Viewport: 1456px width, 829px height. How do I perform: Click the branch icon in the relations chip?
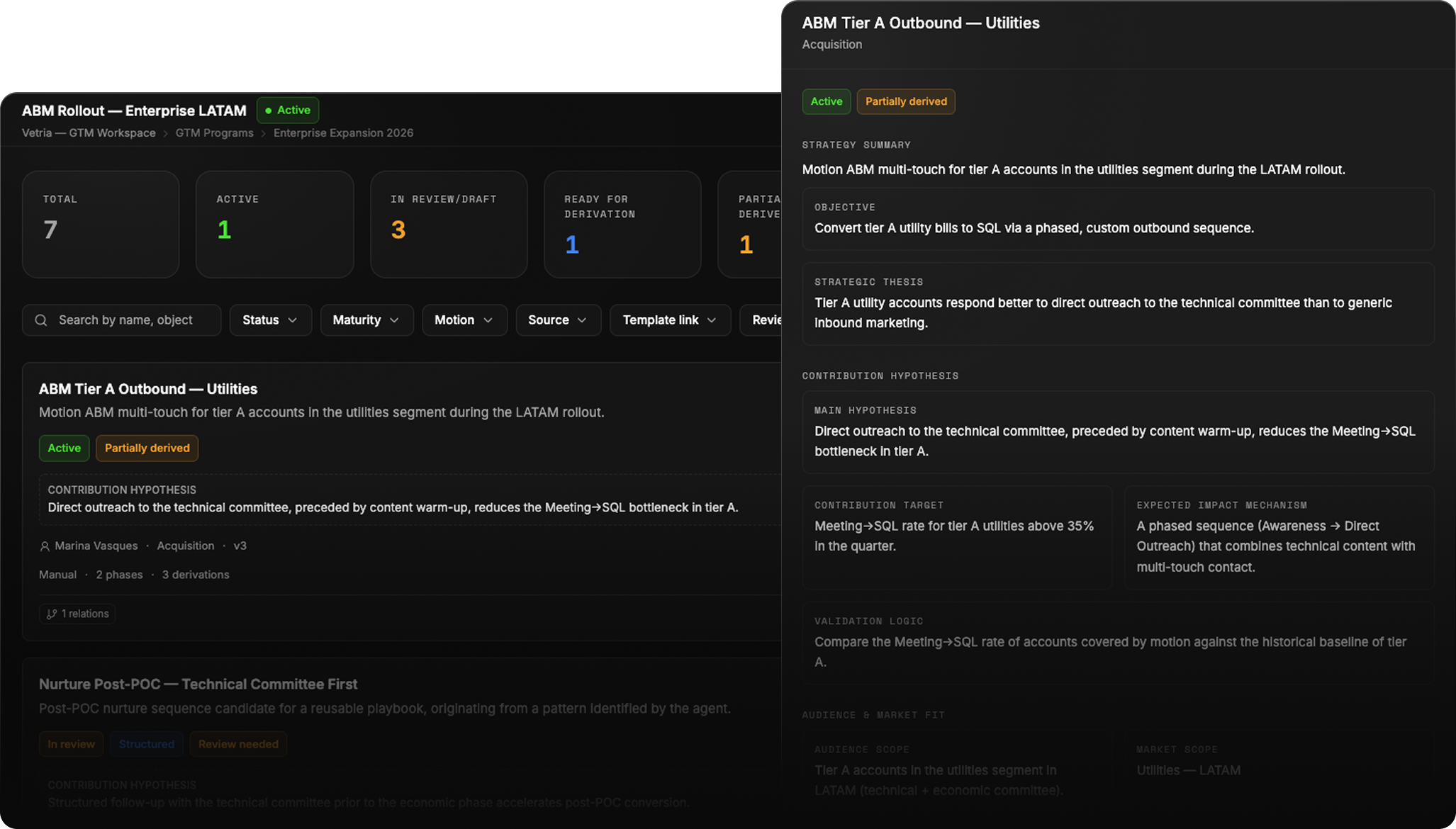pos(52,614)
